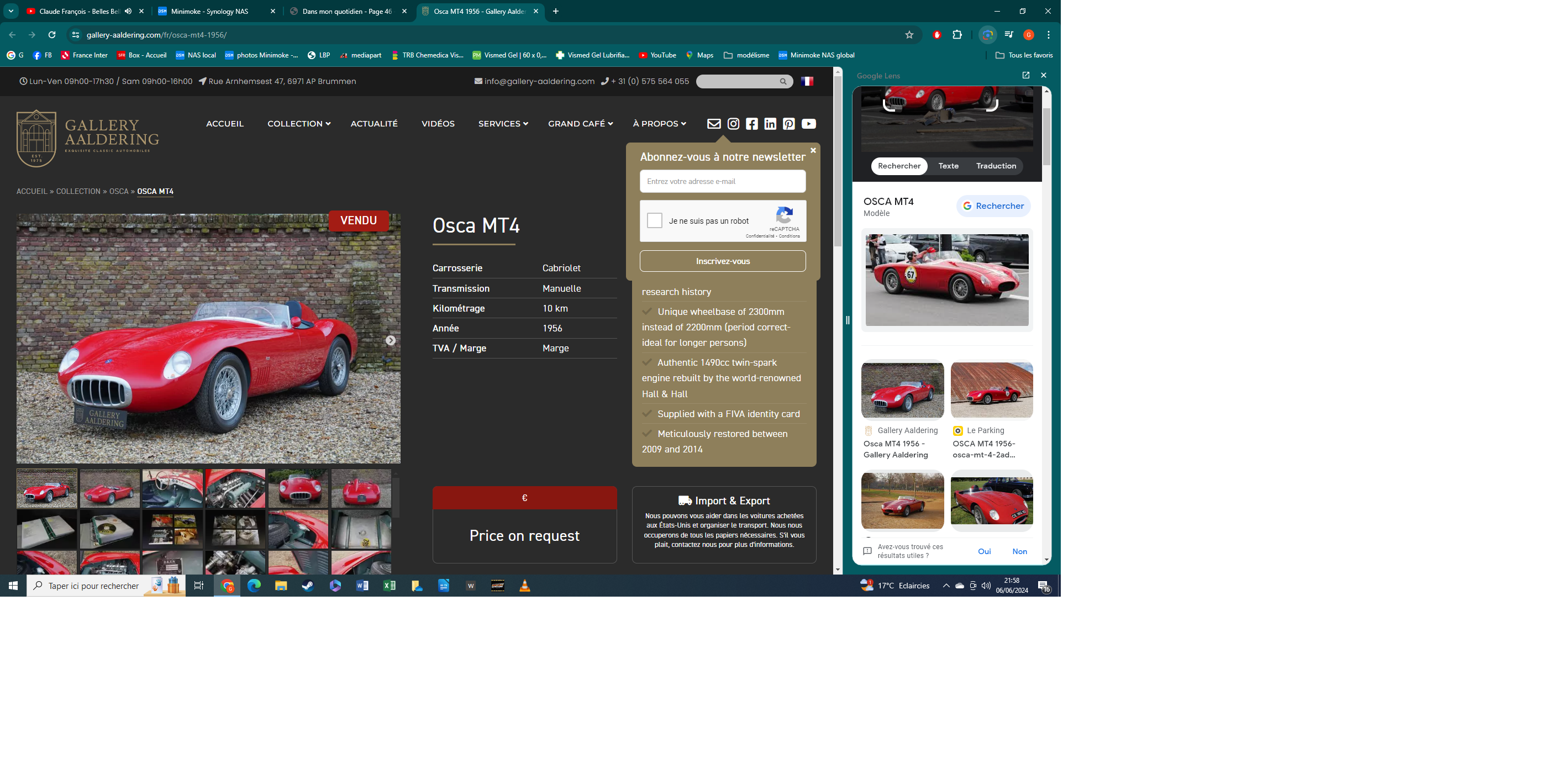This screenshot has width=1568, height=769.
Task: Click the Google Lens toolbar icon
Action: (987, 35)
